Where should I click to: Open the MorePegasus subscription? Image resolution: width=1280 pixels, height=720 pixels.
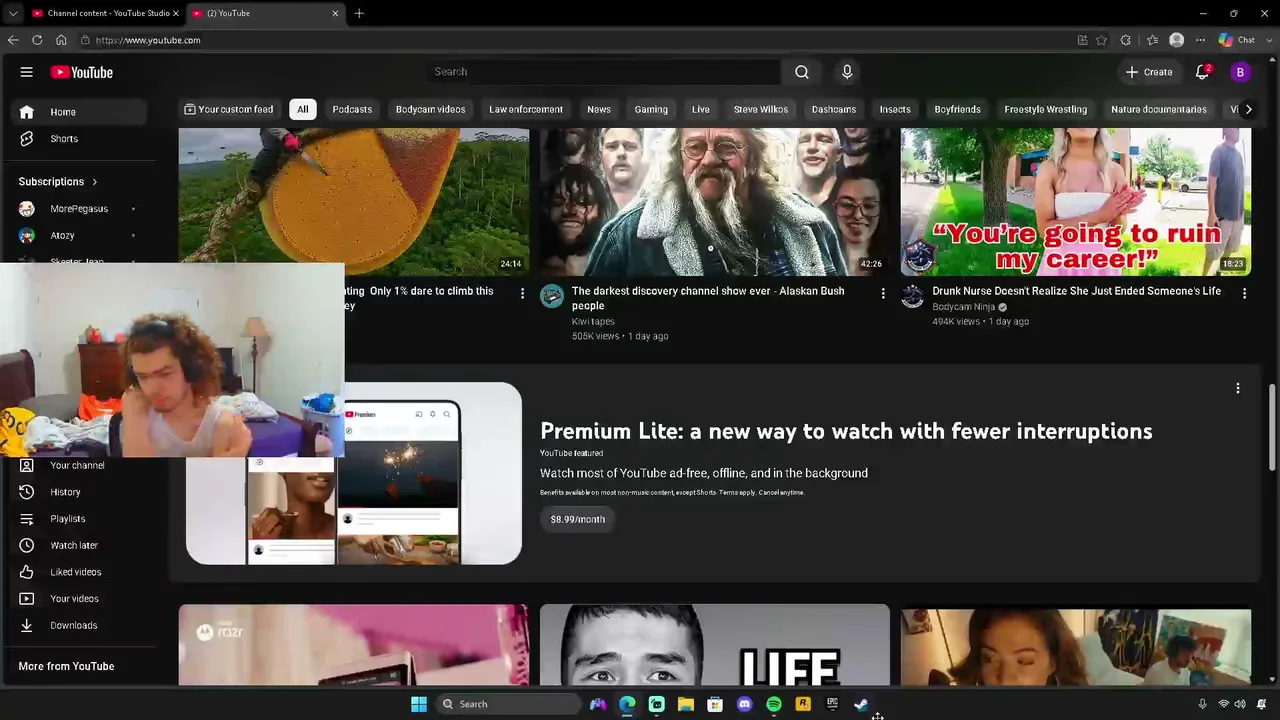point(80,209)
